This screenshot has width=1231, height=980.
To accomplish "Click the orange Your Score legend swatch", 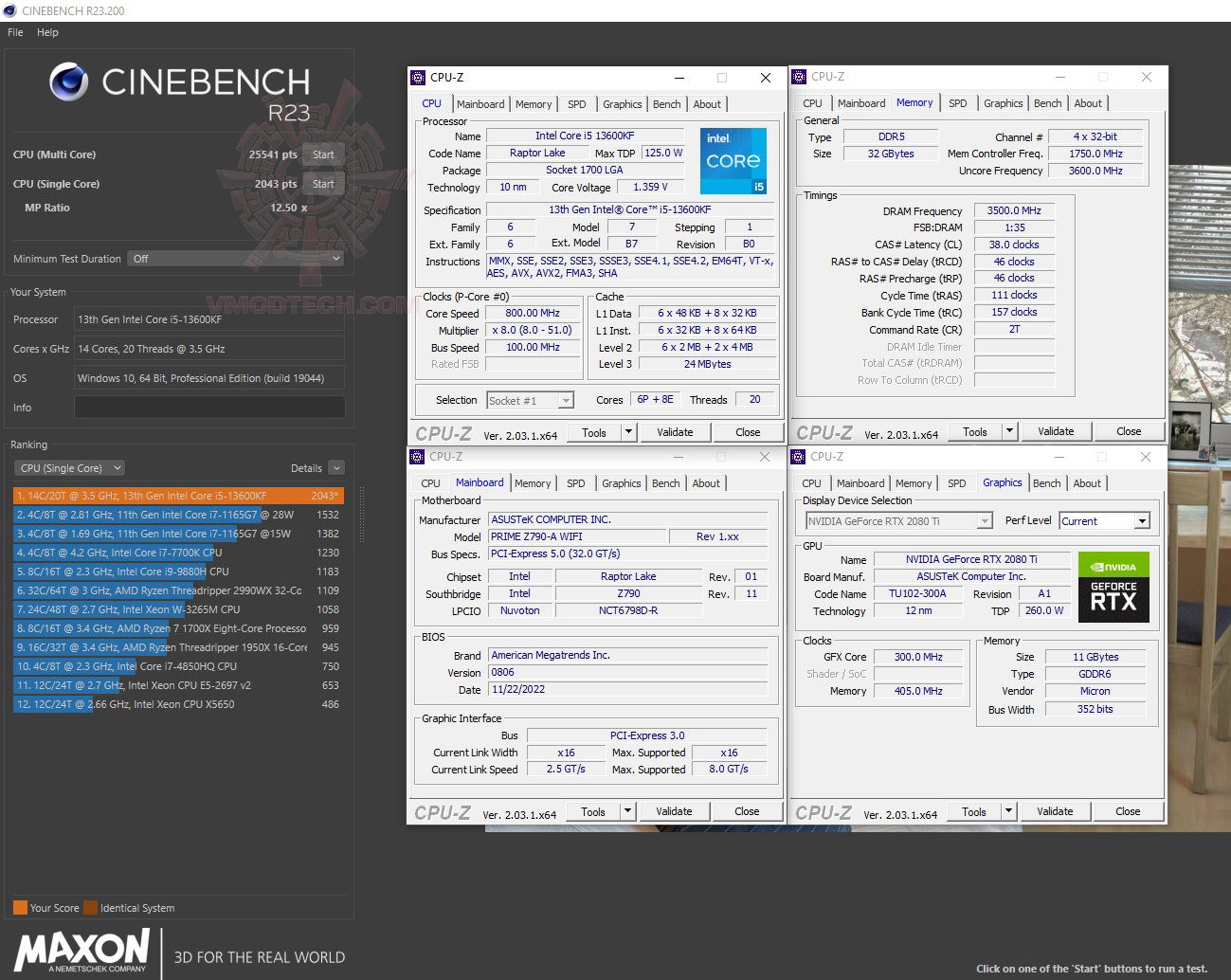I will pos(20,907).
